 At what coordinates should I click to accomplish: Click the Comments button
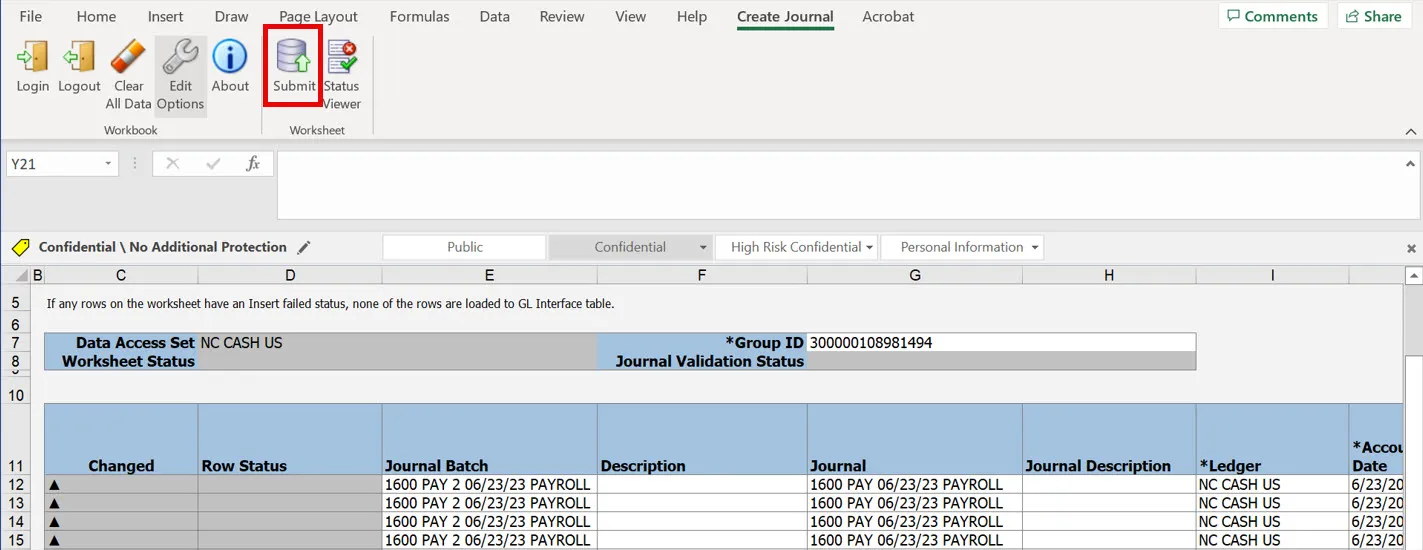click(x=1272, y=17)
